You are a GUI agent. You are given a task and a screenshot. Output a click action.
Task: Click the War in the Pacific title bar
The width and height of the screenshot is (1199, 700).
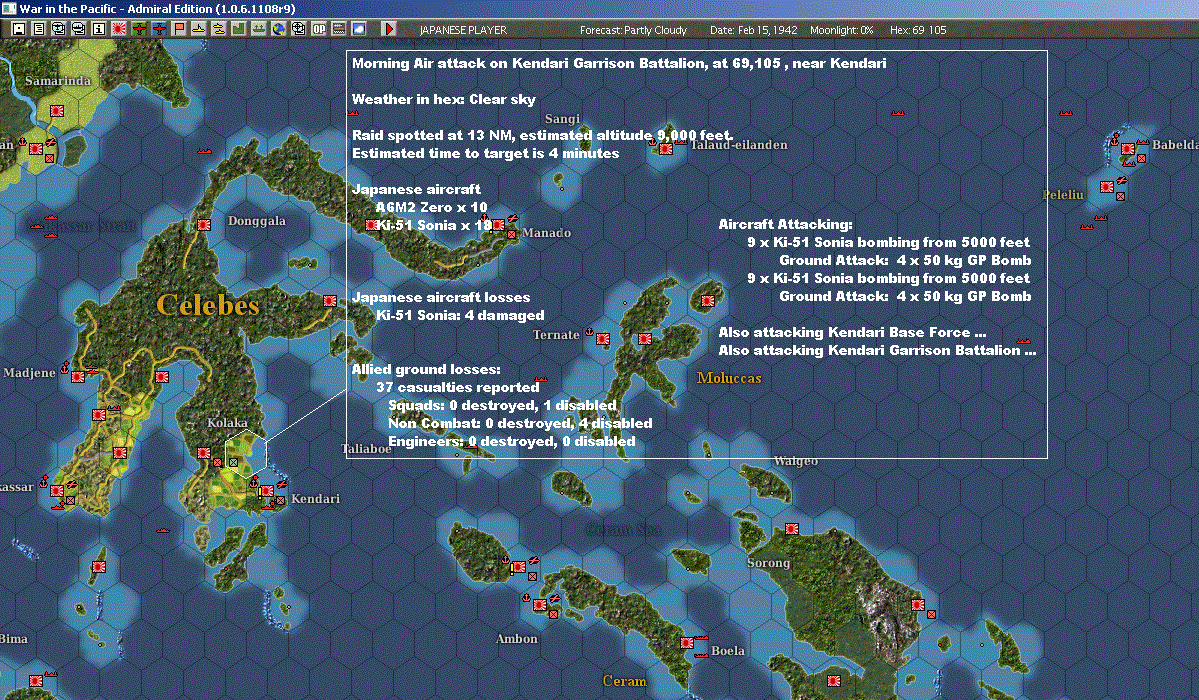(600, 9)
